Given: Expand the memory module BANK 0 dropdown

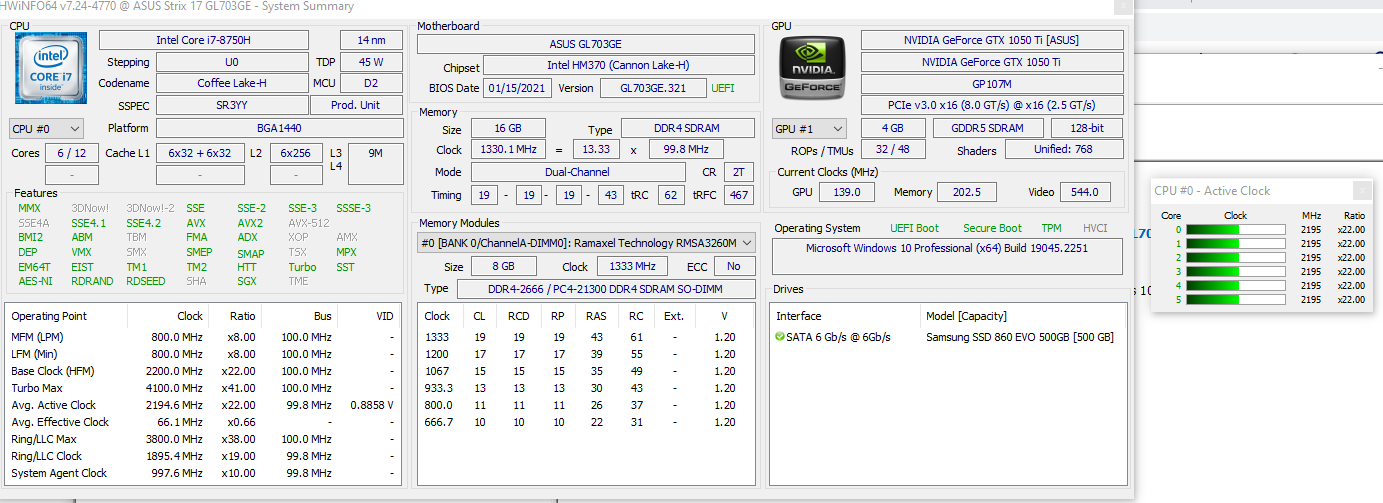Looking at the screenshot, I should tap(586, 243).
